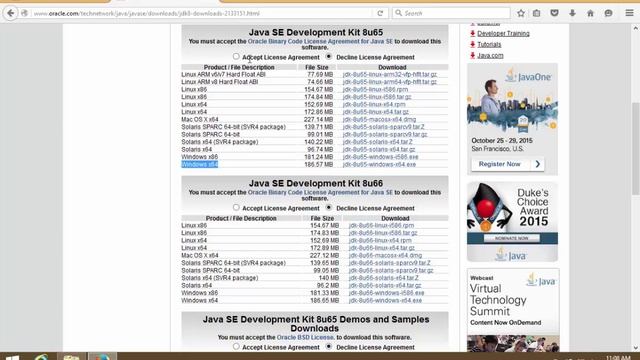
Task: Download jdk-8u65-macosx-x64.dmg
Action: [x=379, y=120]
